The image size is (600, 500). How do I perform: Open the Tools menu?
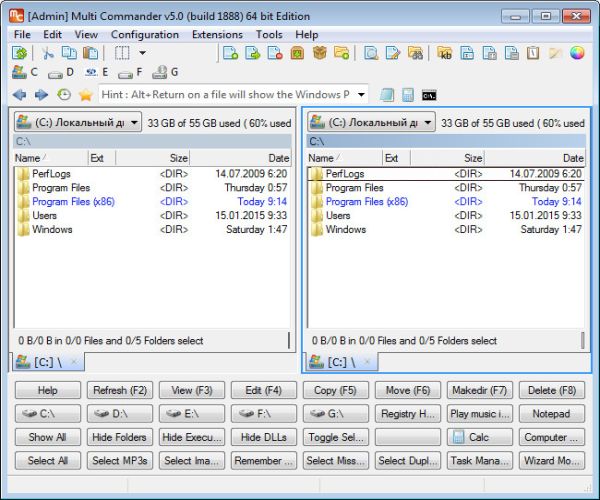pyautogui.click(x=269, y=34)
